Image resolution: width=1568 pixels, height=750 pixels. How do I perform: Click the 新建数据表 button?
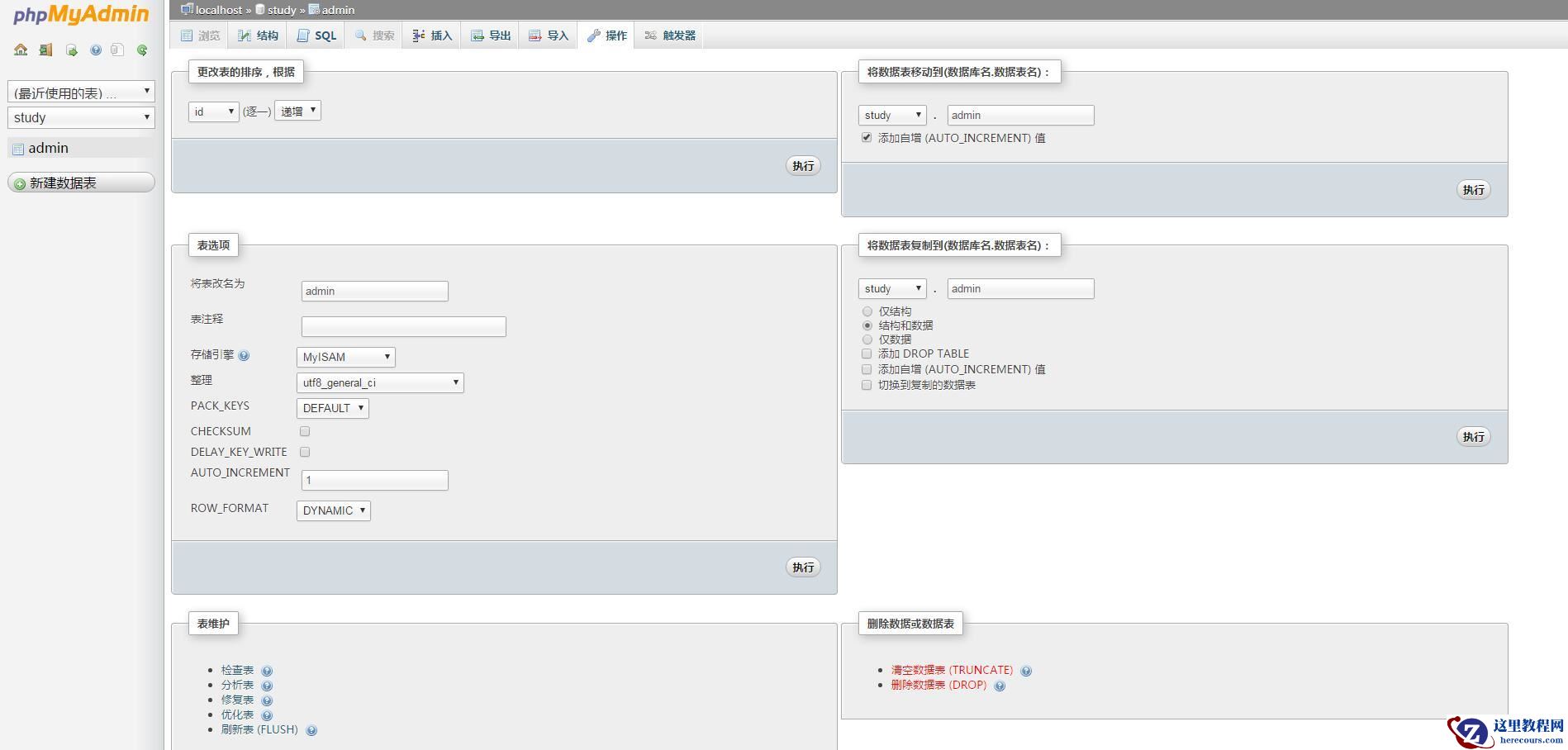pyautogui.click(x=81, y=183)
